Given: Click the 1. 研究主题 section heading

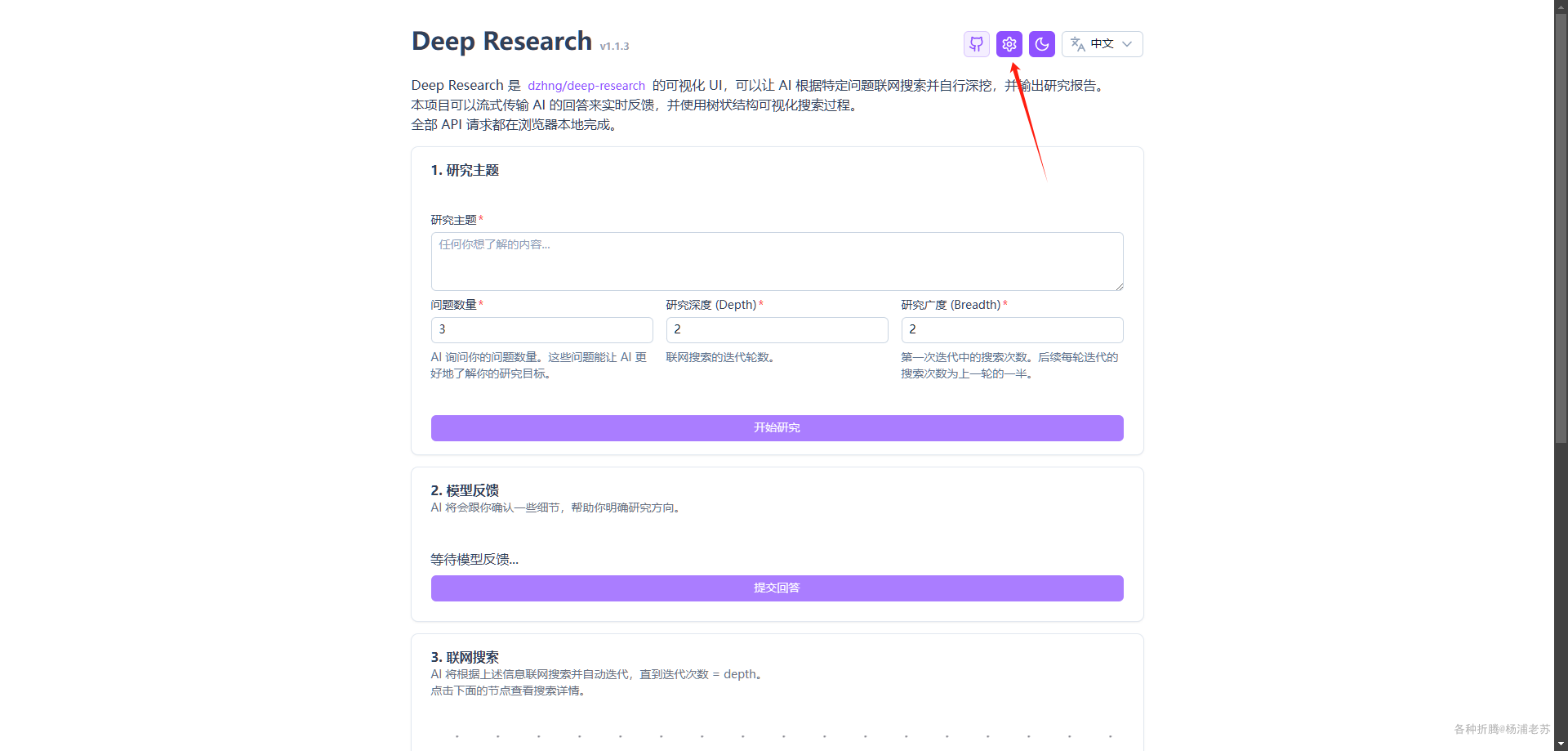Looking at the screenshot, I should [465, 170].
